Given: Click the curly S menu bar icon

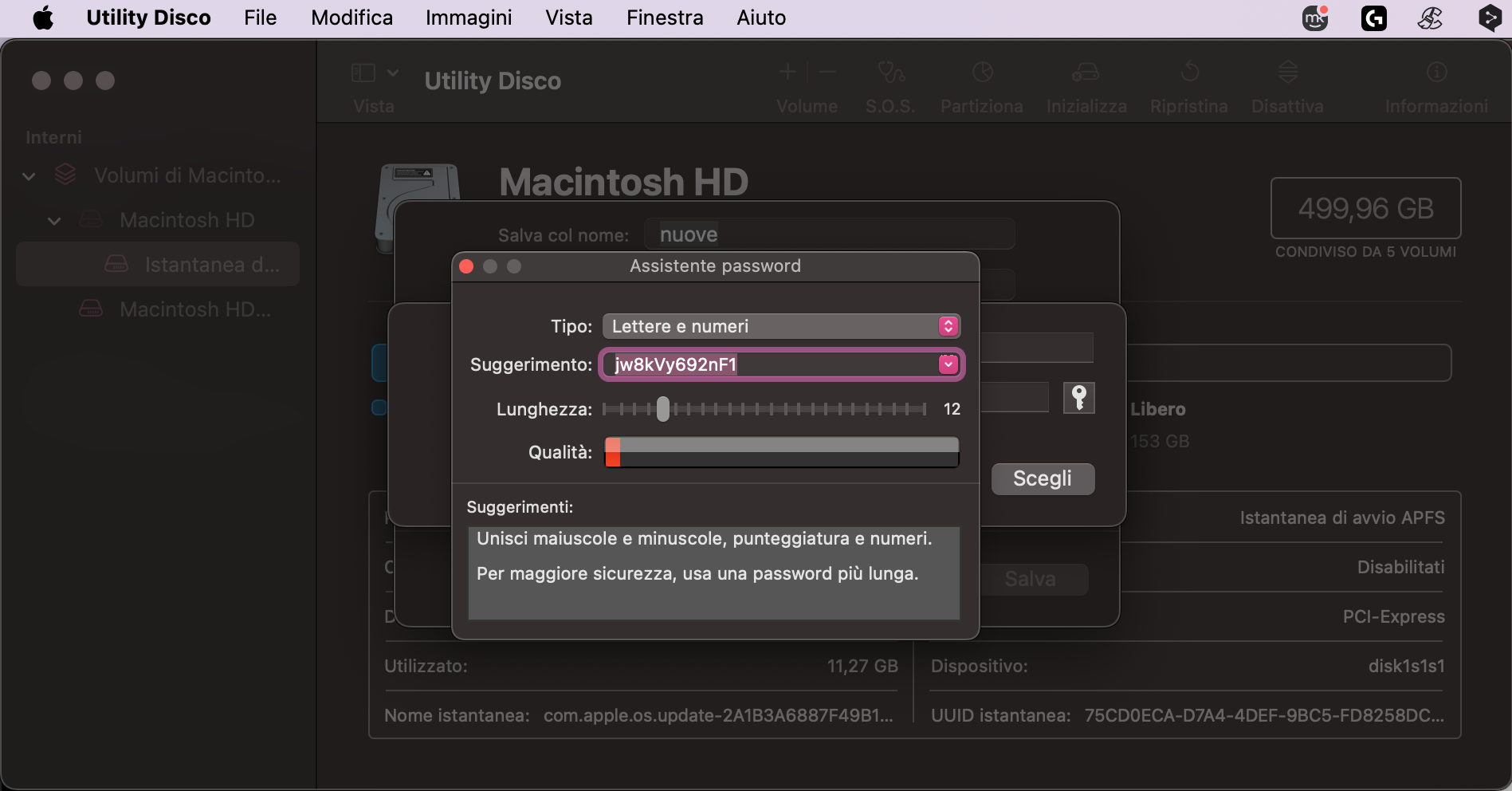Looking at the screenshot, I should tap(1431, 18).
